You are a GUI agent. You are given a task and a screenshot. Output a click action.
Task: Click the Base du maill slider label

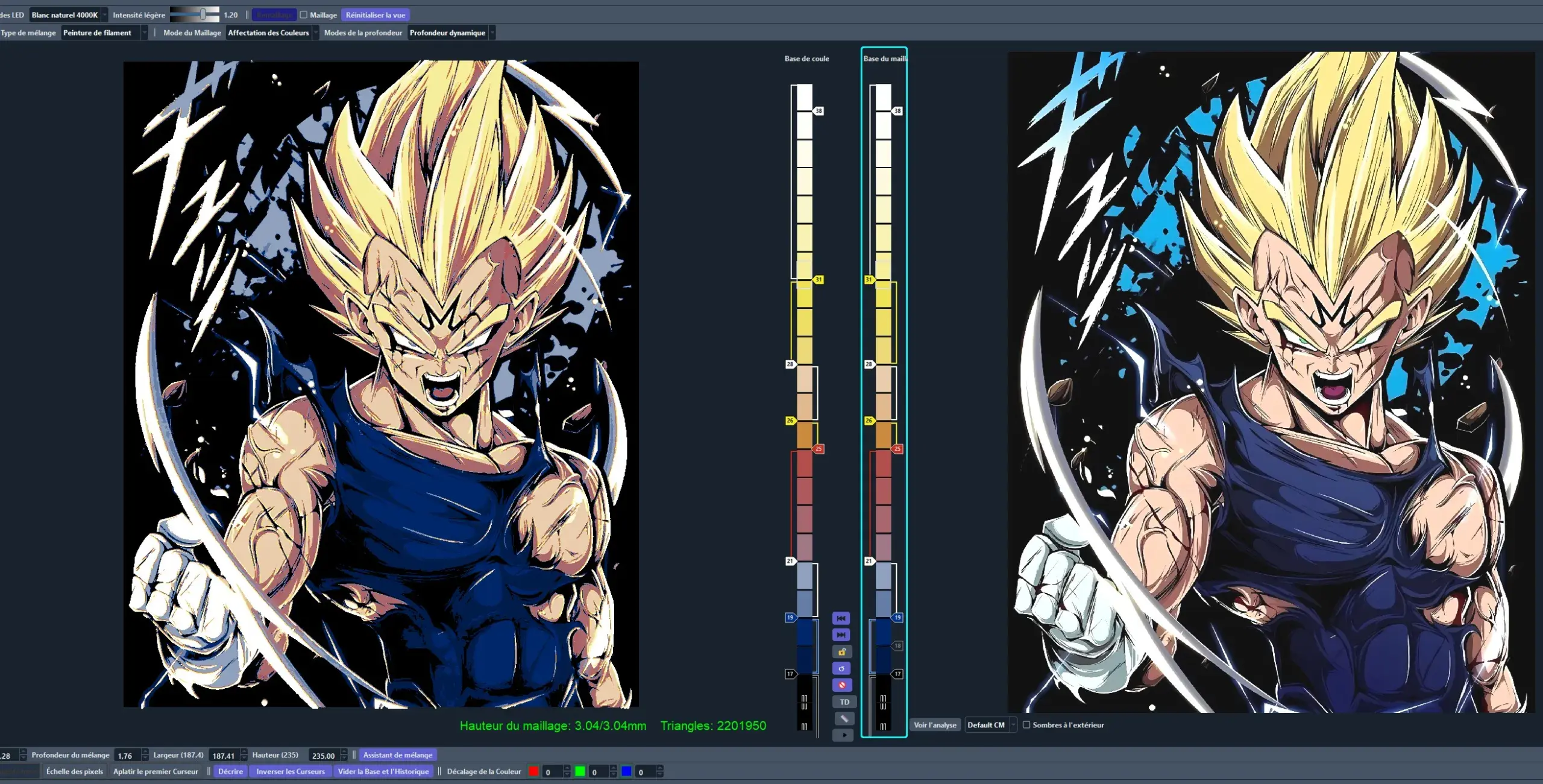[885, 58]
